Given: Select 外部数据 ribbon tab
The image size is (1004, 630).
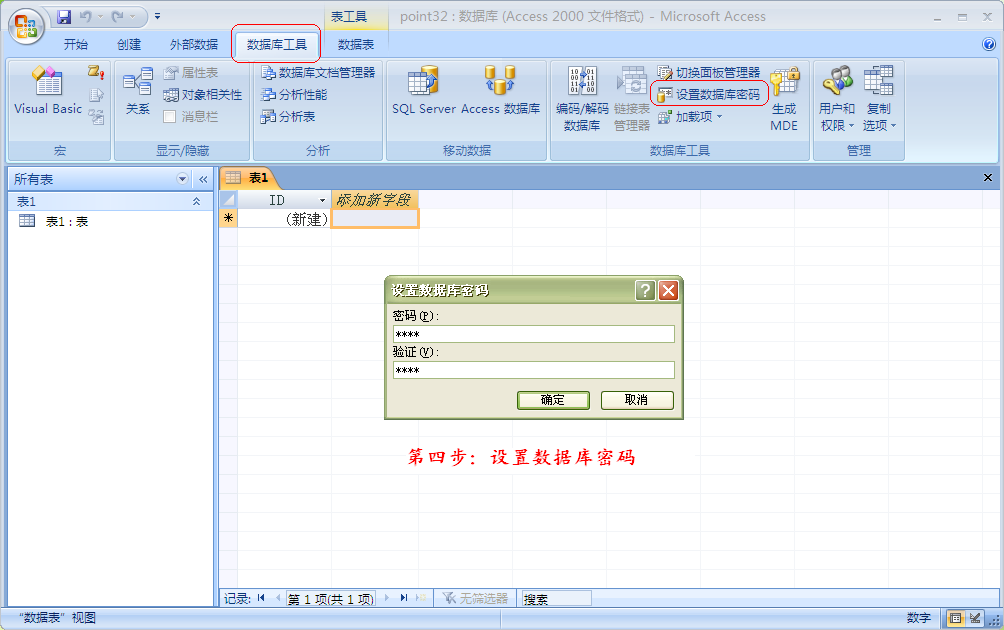Looking at the screenshot, I should click(194, 44).
